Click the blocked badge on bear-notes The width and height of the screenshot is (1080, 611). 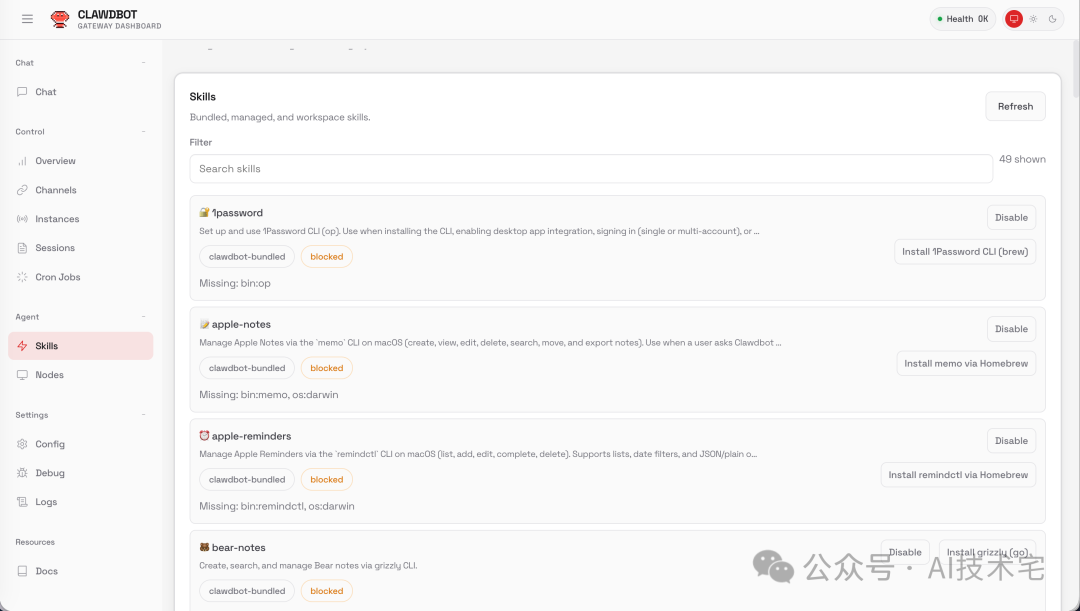326,591
